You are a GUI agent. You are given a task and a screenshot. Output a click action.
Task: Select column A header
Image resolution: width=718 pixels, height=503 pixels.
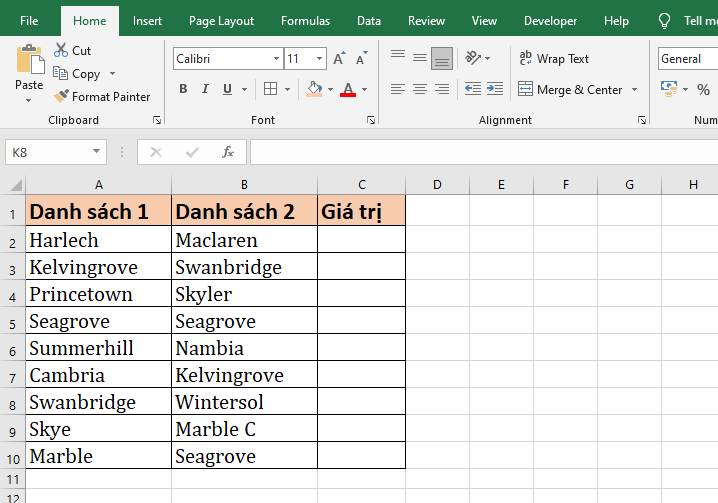98,185
